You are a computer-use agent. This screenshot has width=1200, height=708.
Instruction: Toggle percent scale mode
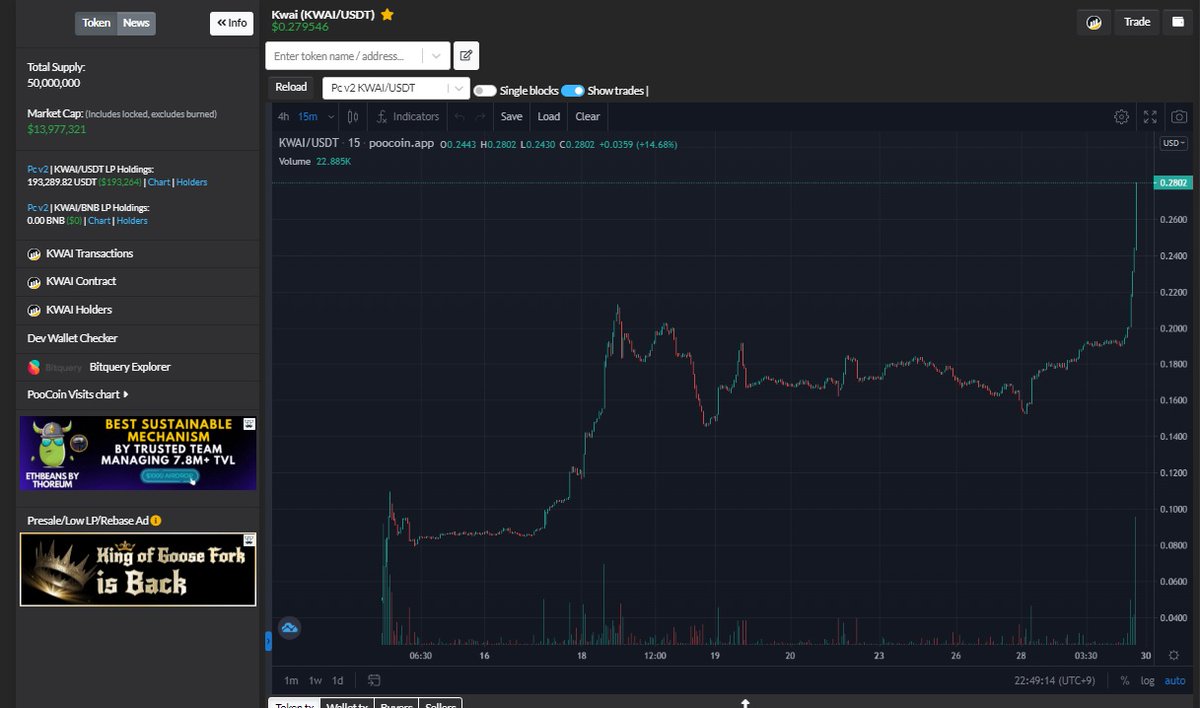(1125, 680)
